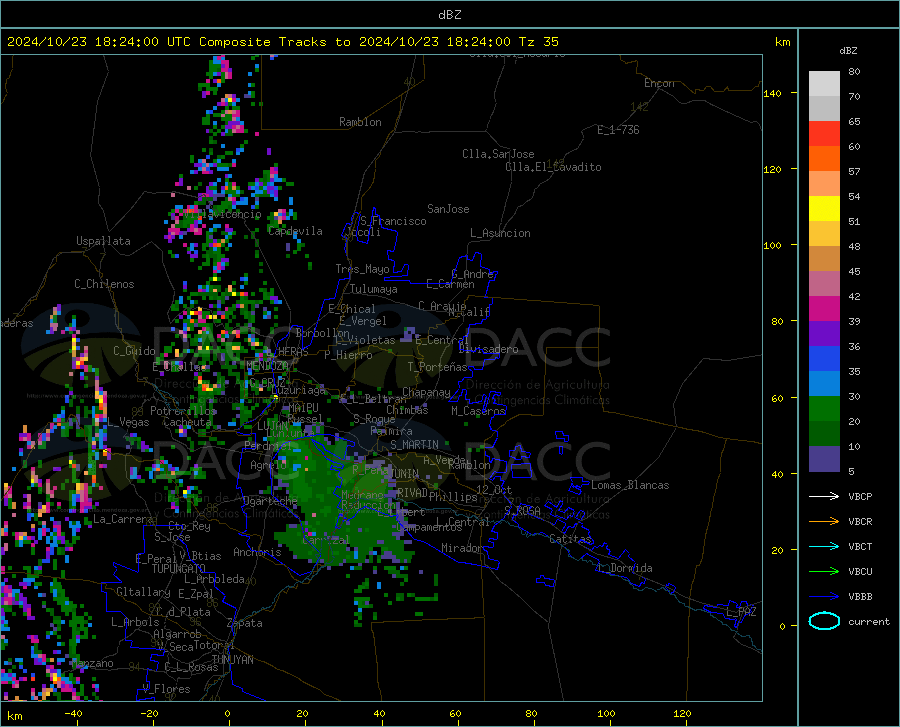Click the 12_Oct map label

(x=494, y=489)
